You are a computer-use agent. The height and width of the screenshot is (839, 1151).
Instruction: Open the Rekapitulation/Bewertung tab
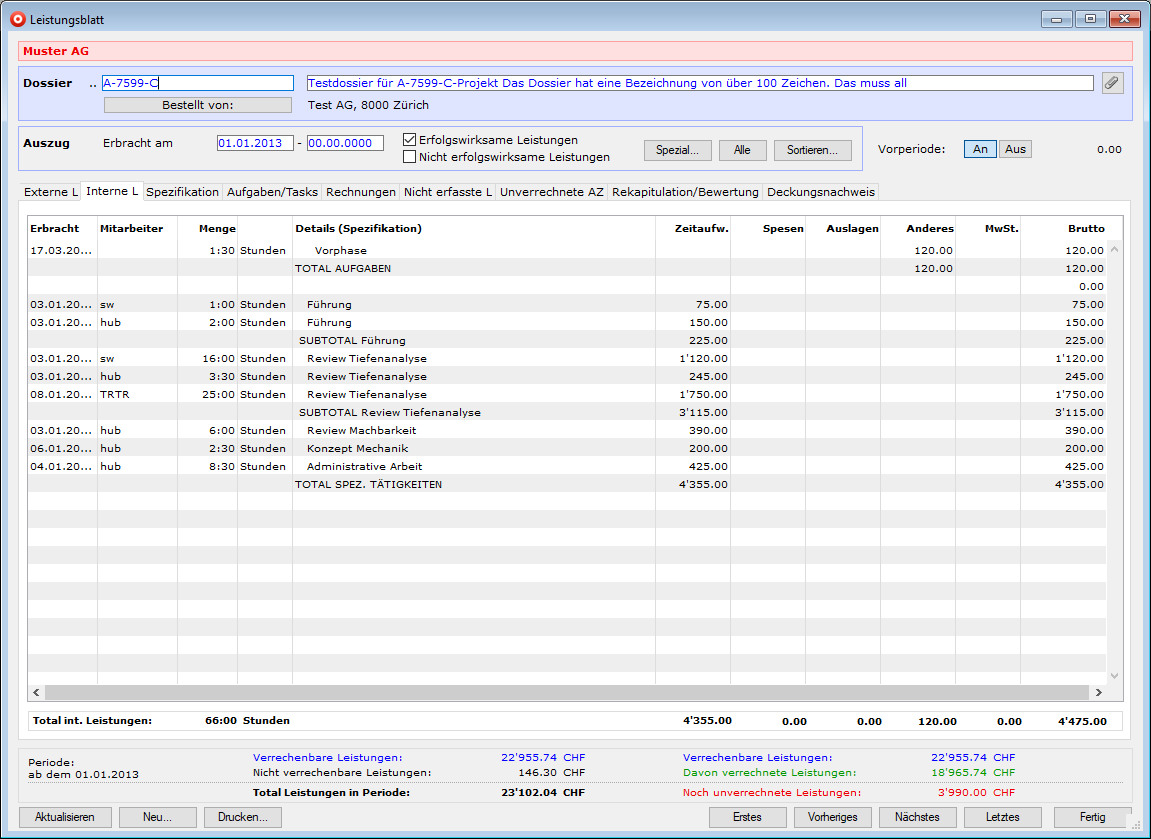click(685, 192)
